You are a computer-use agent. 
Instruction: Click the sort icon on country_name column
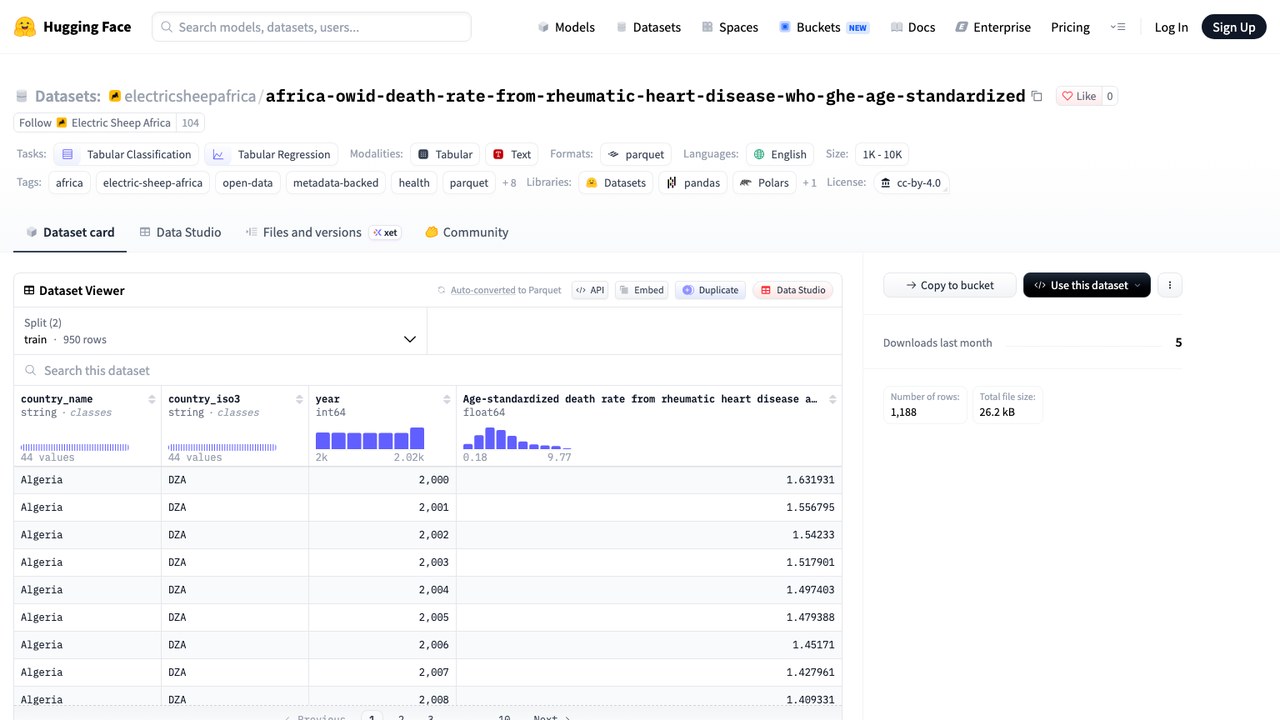pyautogui.click(x=152, y=399)
